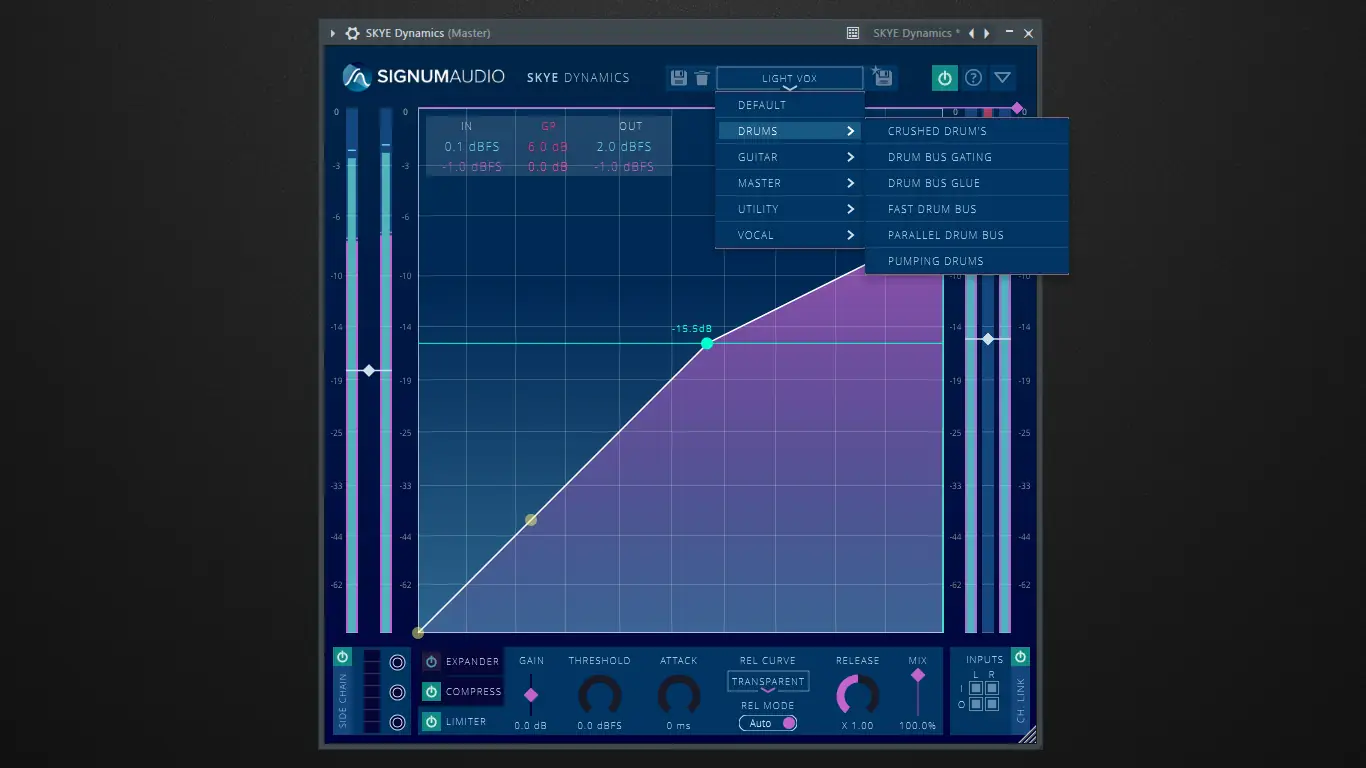Expand the DRUMS preset submenu arrow
Screen dimensions: 1366x768
click(851, 131)
